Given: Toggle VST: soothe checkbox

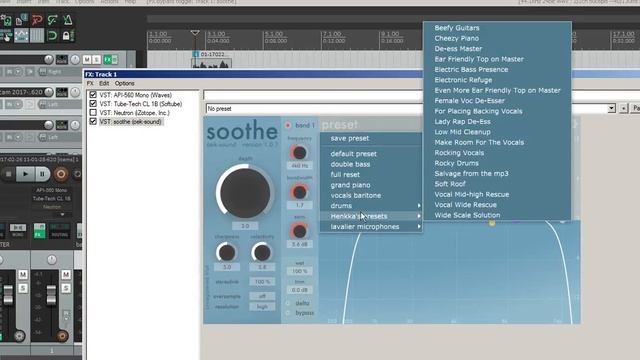Looking at the screenshot, I should 93,122.
